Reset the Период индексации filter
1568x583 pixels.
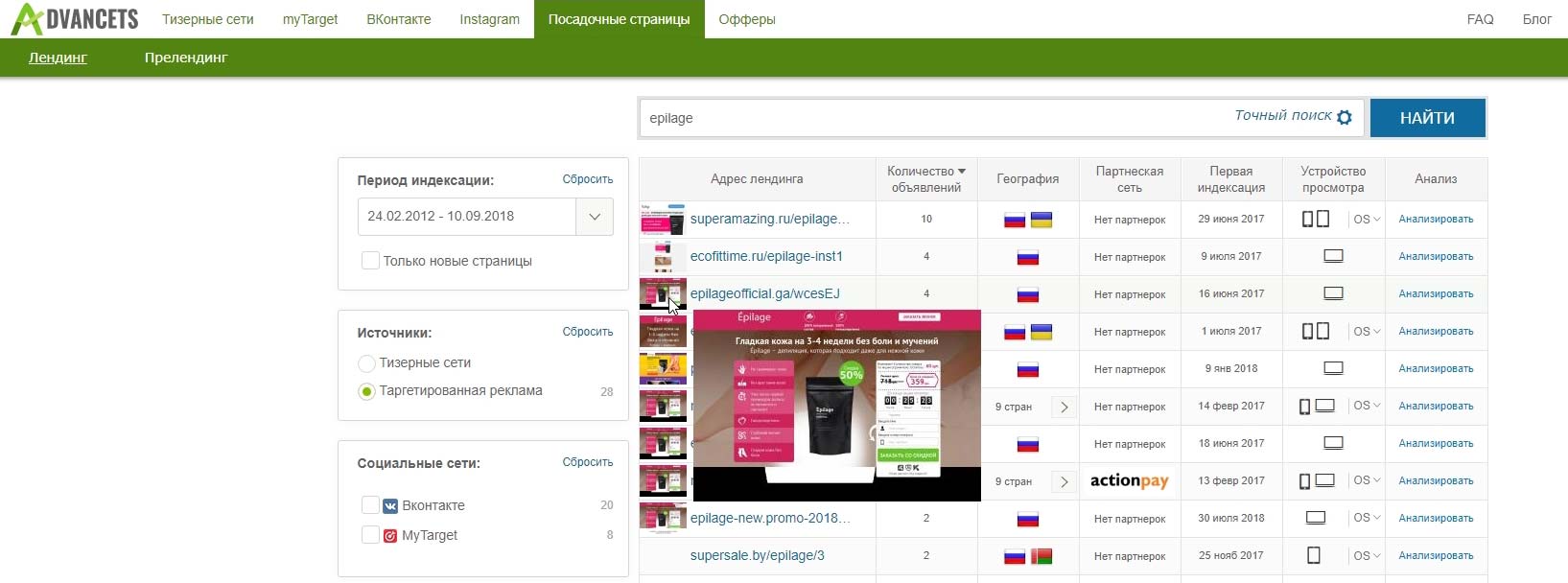[x=588, y=179]
